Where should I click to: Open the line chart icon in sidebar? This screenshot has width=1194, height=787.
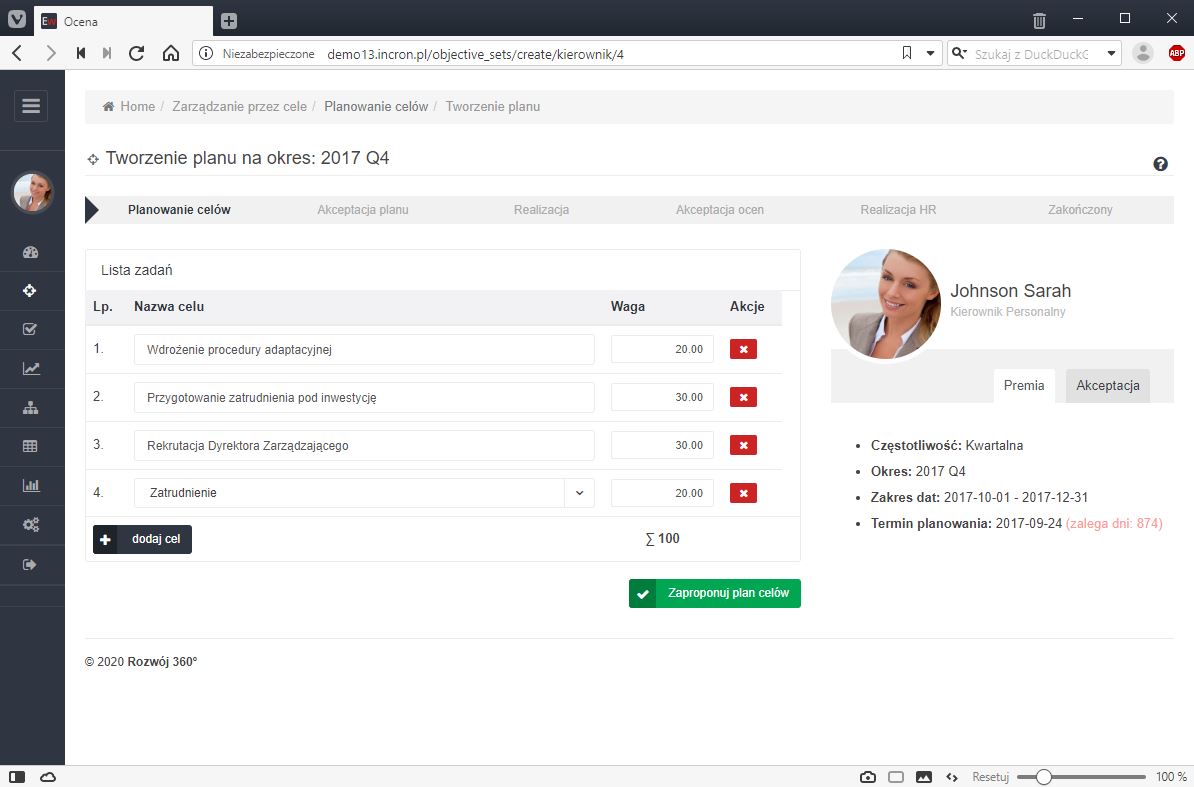(30, 369)
